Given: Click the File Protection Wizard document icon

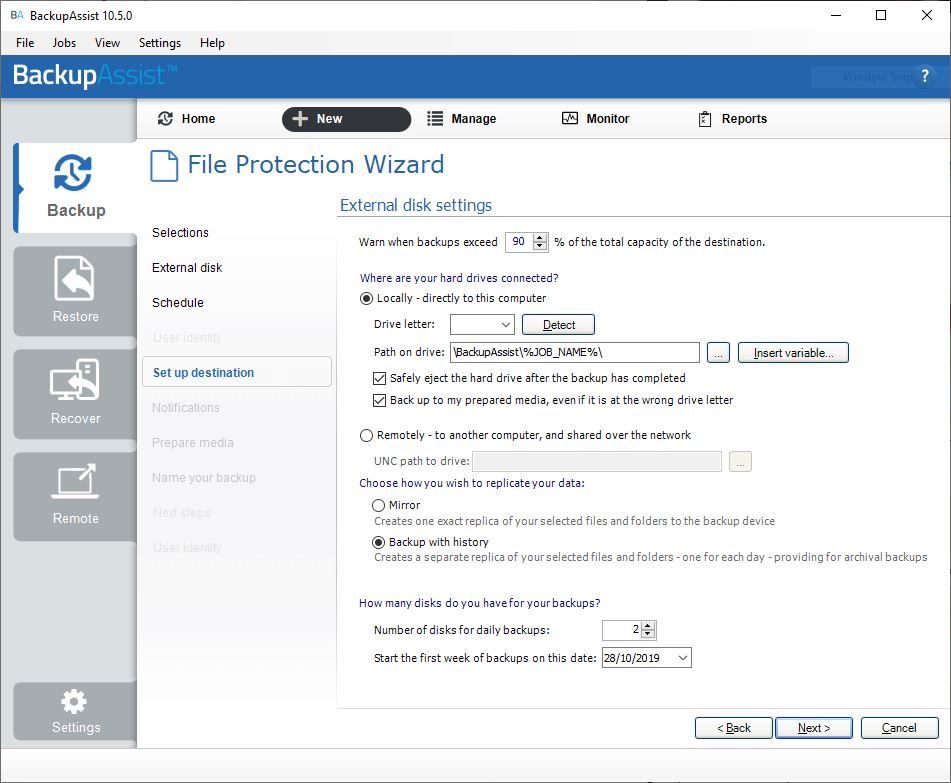Looking at the screenshot, I should [164, 166].
